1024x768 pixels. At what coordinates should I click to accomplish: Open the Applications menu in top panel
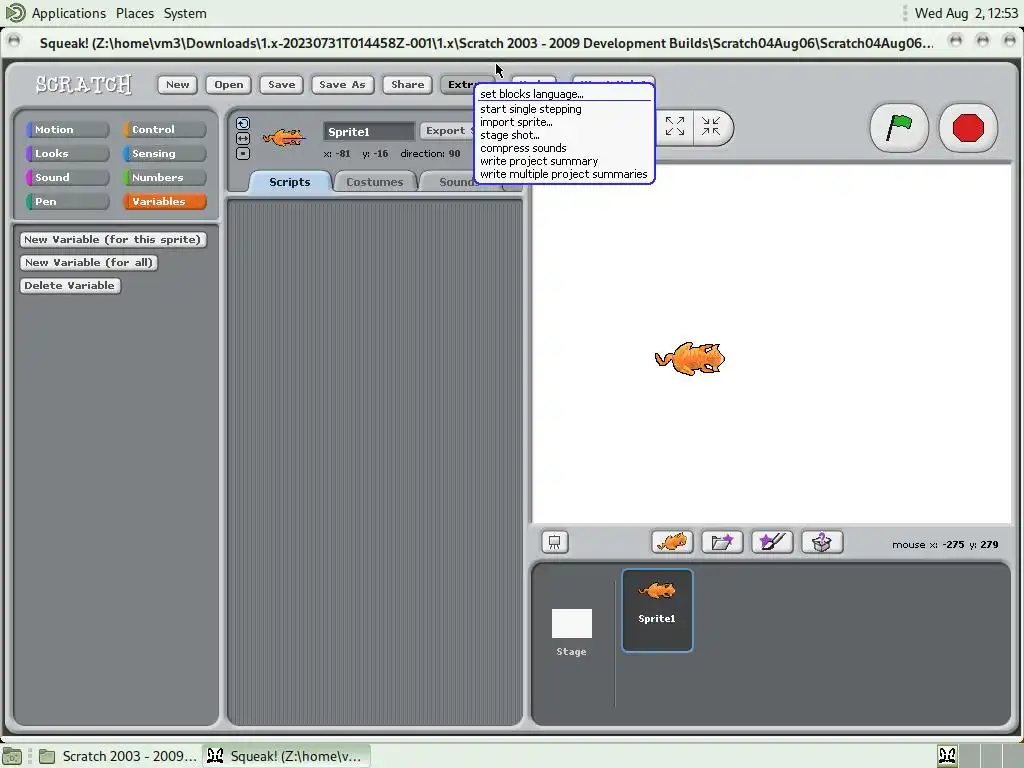[69, 13]
